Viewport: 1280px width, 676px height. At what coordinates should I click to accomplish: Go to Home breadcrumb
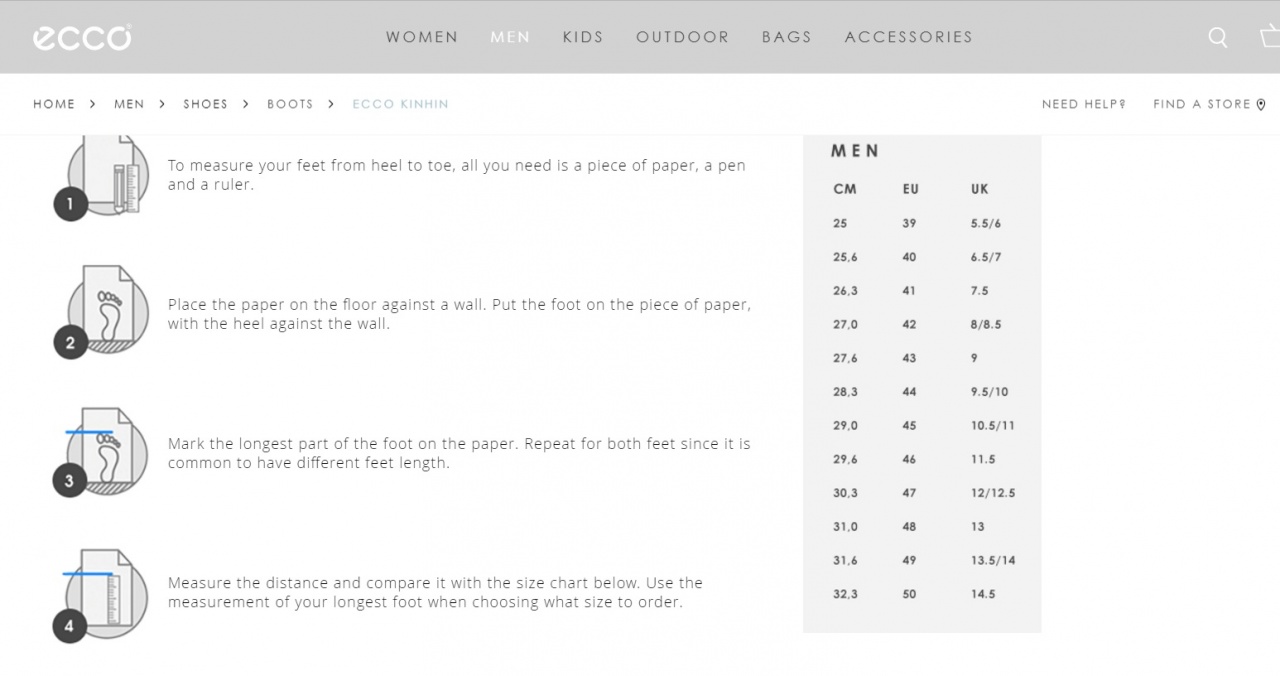point(54,104)
